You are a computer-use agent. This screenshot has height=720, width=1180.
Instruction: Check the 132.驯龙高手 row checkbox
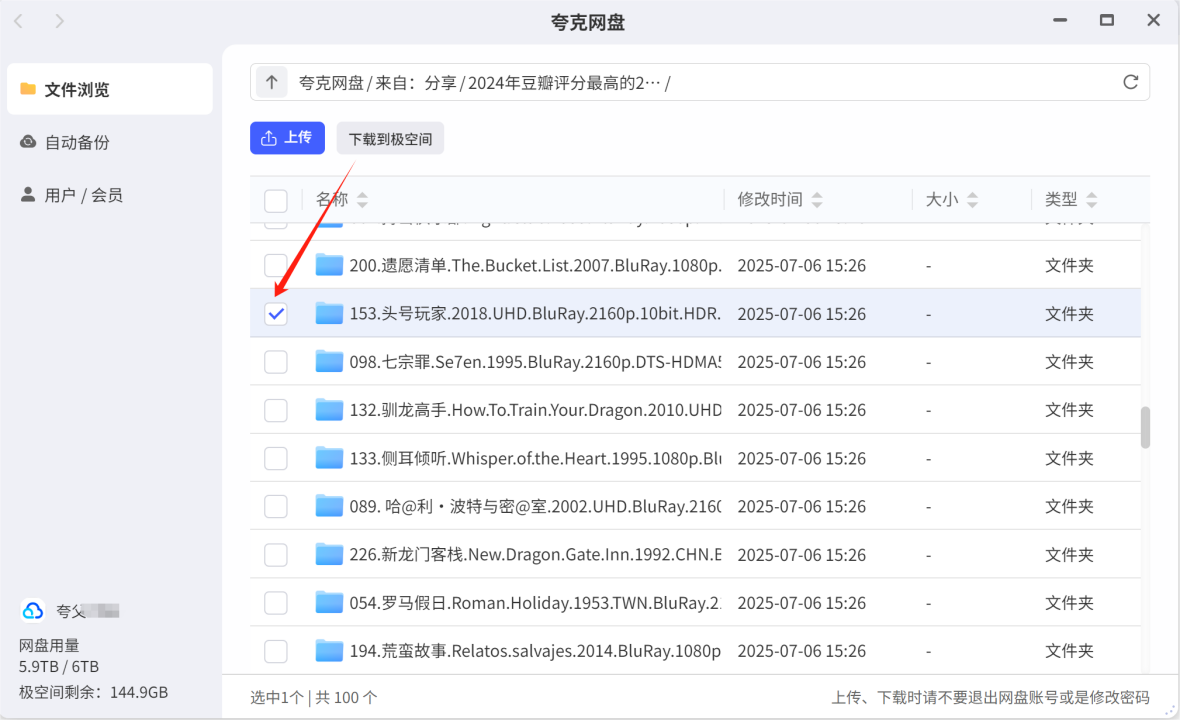pos(276,409)
